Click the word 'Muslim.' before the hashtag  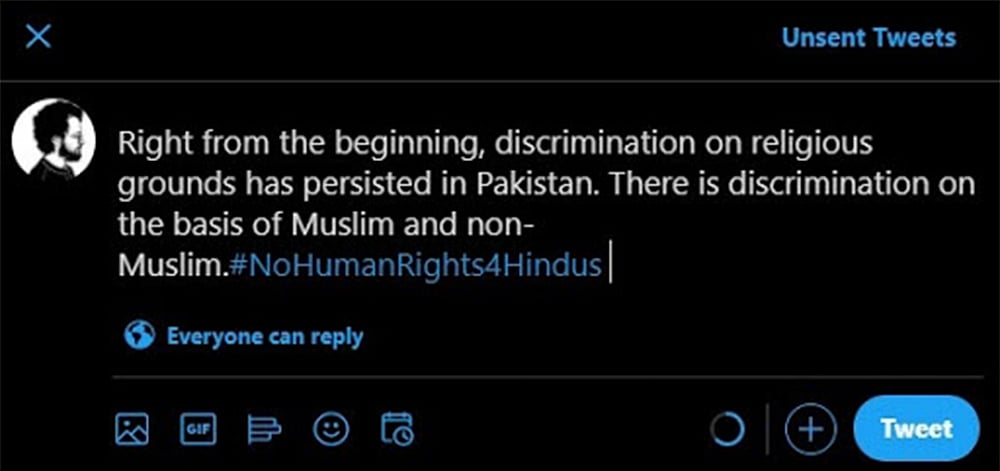(171, 266)
